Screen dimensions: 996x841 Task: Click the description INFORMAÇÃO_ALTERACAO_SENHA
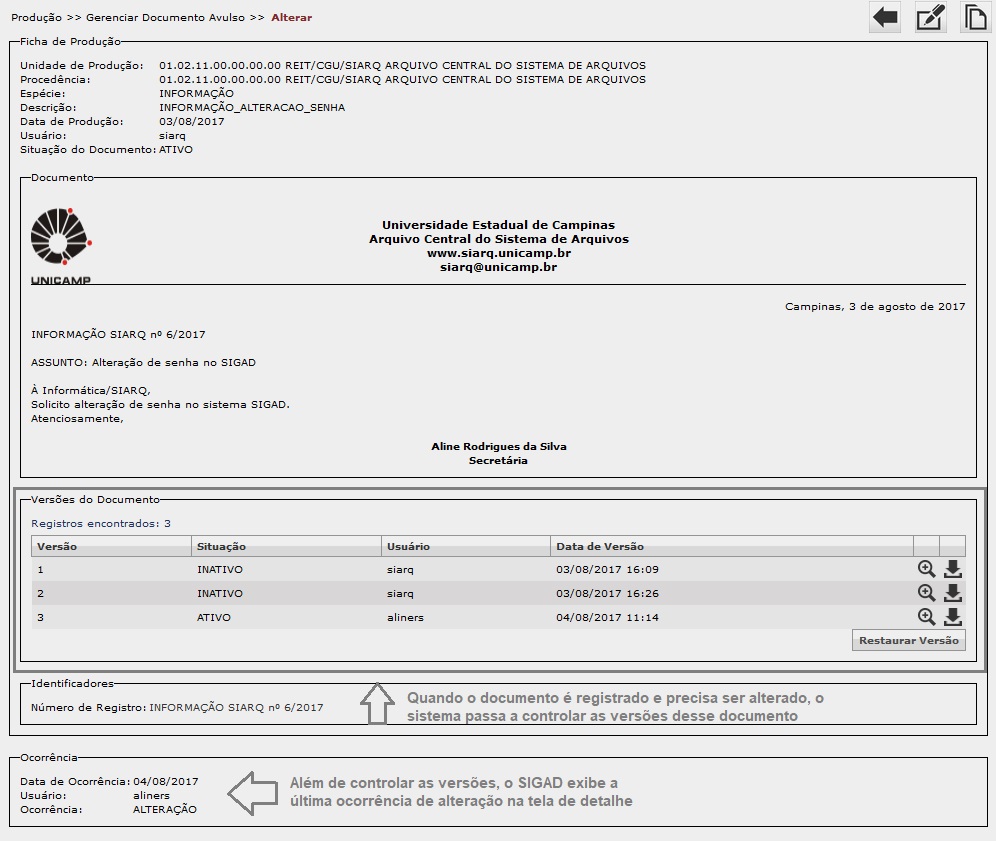click(252, 108)
